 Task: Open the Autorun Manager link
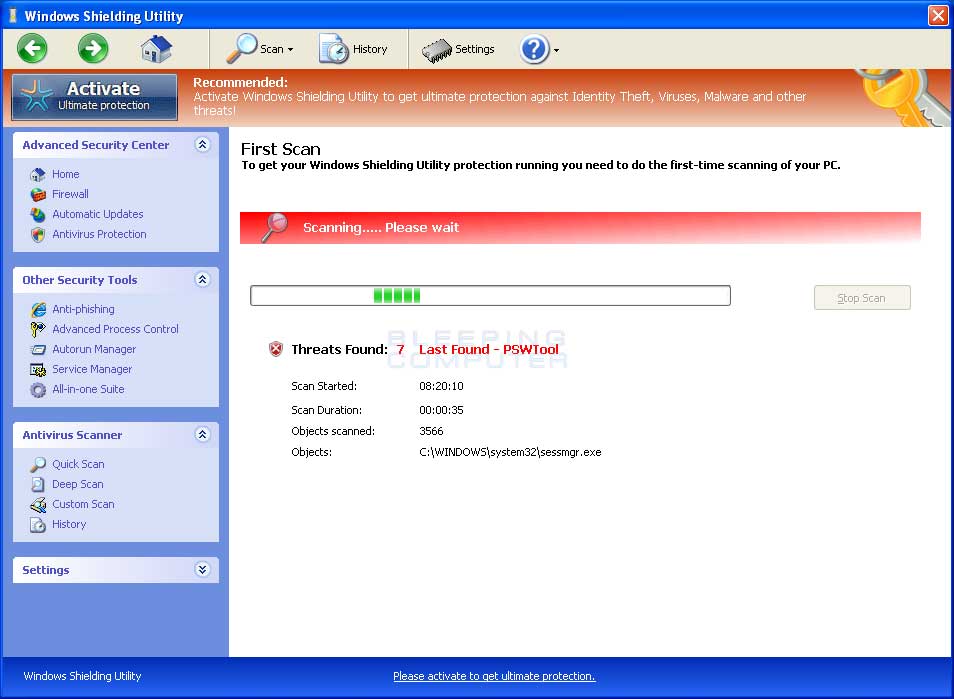pos(94,350)
